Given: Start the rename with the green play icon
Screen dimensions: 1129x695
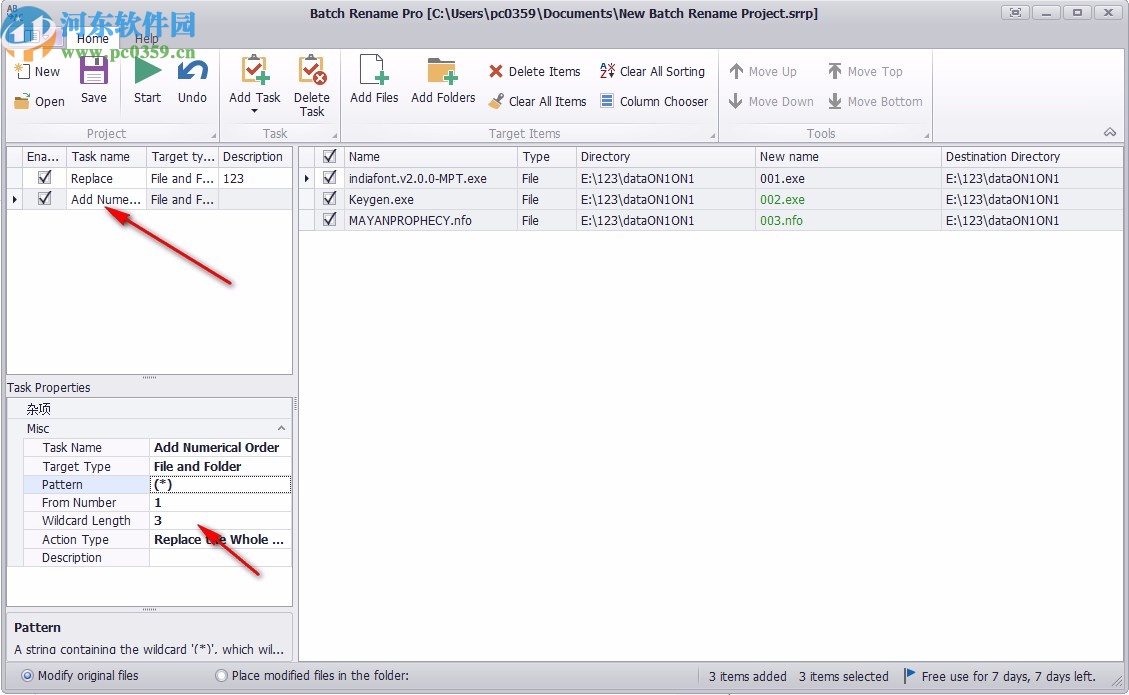Looking at the screenshot, I should tap(148, 71).
